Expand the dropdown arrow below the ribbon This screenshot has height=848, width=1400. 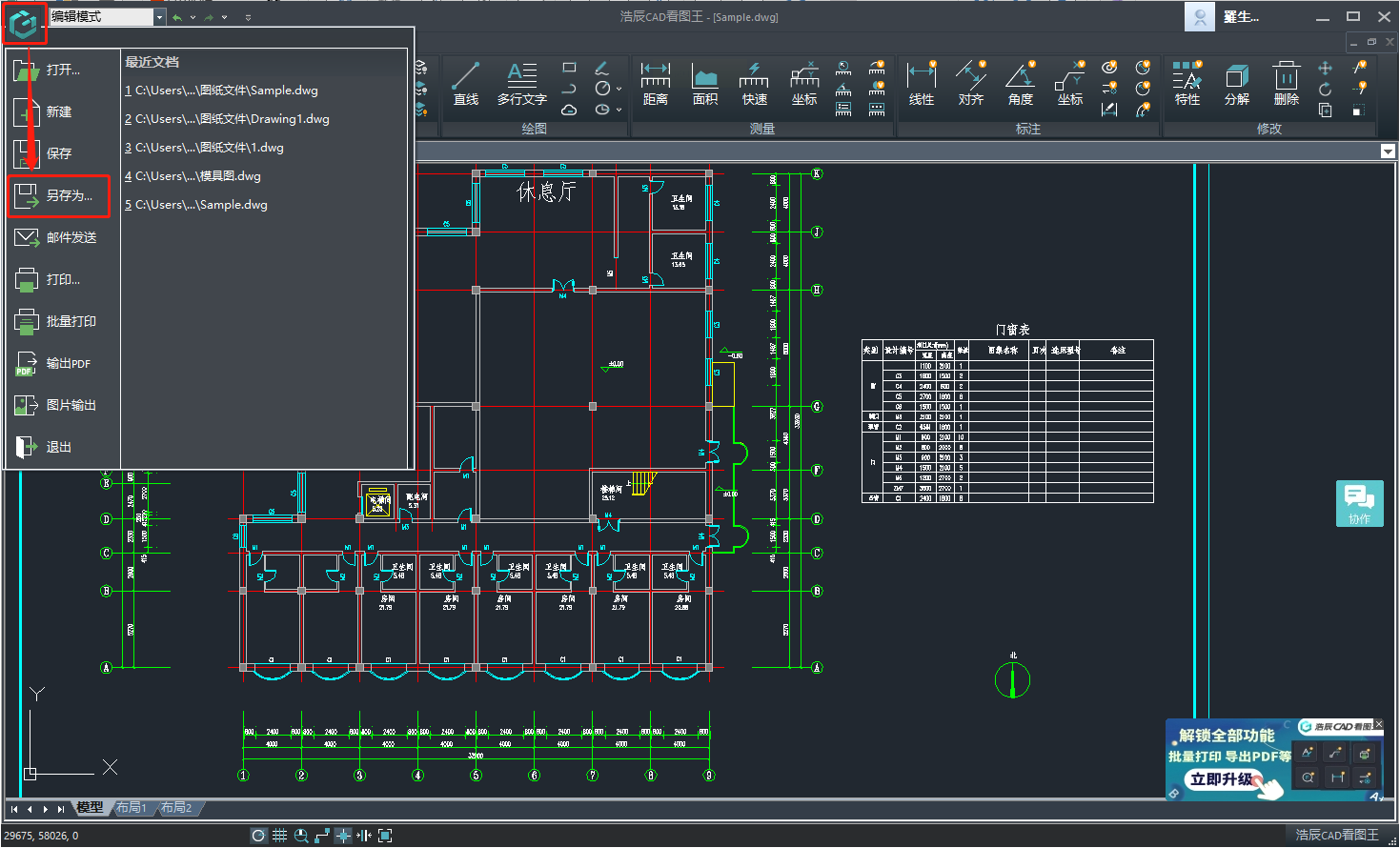1388,151
